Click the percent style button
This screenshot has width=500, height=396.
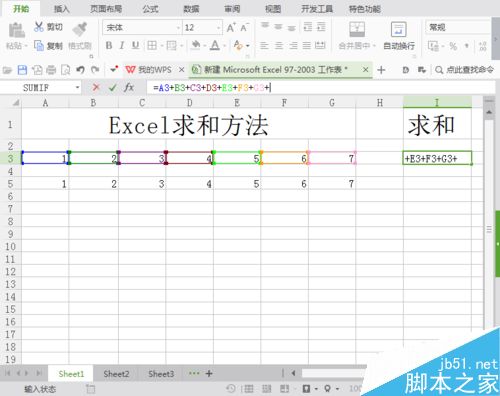(x=453, y=46)
